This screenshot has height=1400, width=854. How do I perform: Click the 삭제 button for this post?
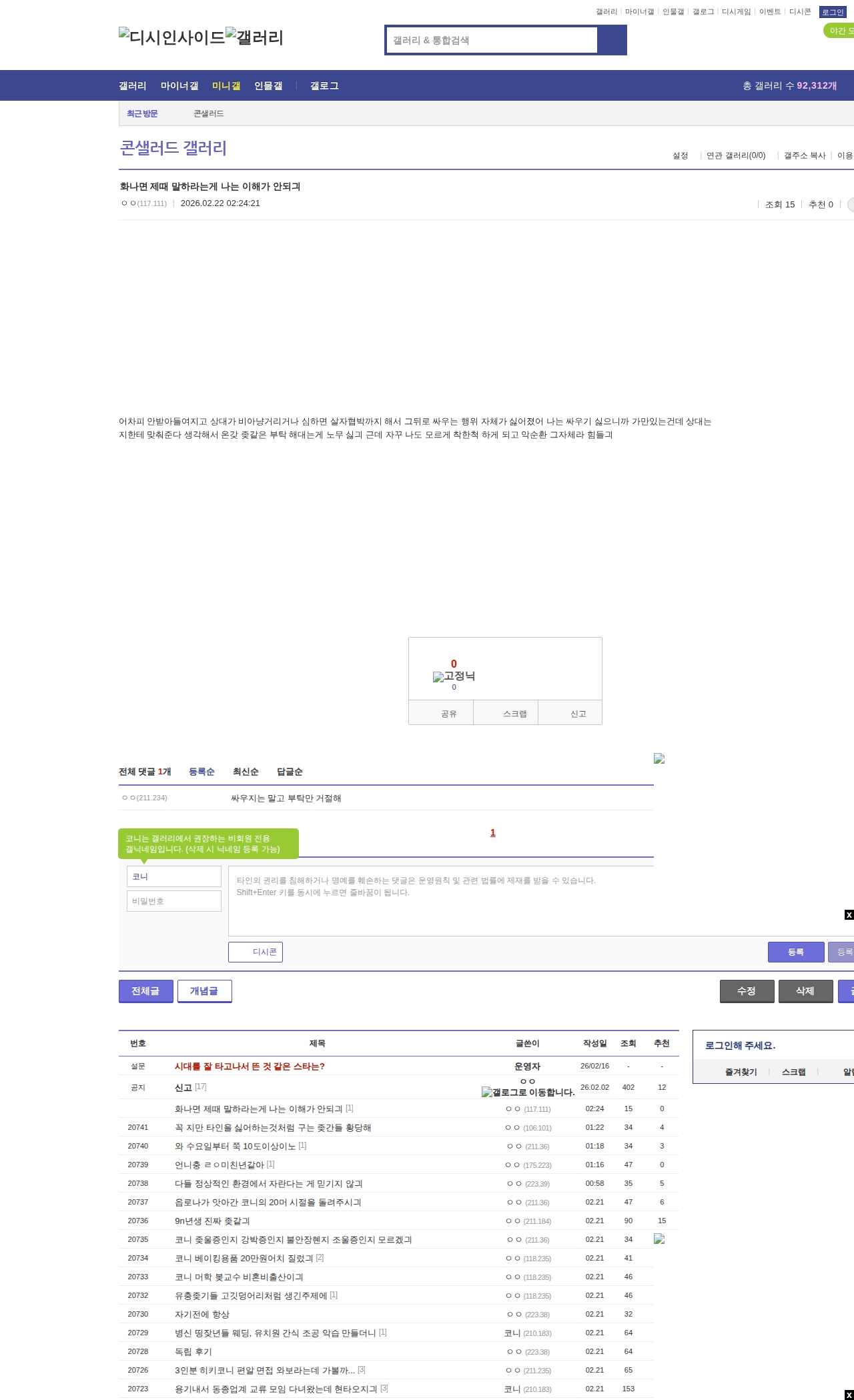805,991
